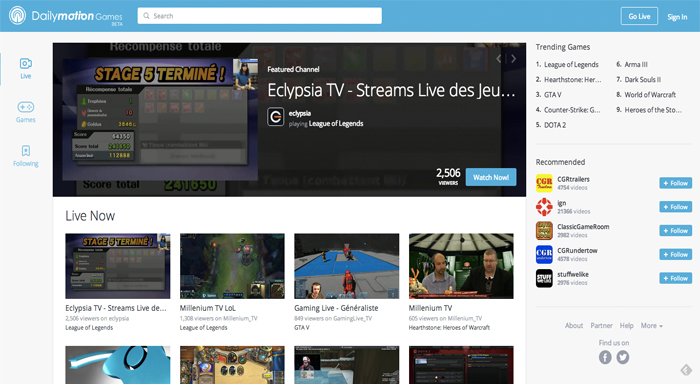The width and height of the screenshot is (700, 385).
Task: Follow the ign channel
Action: coord(675,207)
